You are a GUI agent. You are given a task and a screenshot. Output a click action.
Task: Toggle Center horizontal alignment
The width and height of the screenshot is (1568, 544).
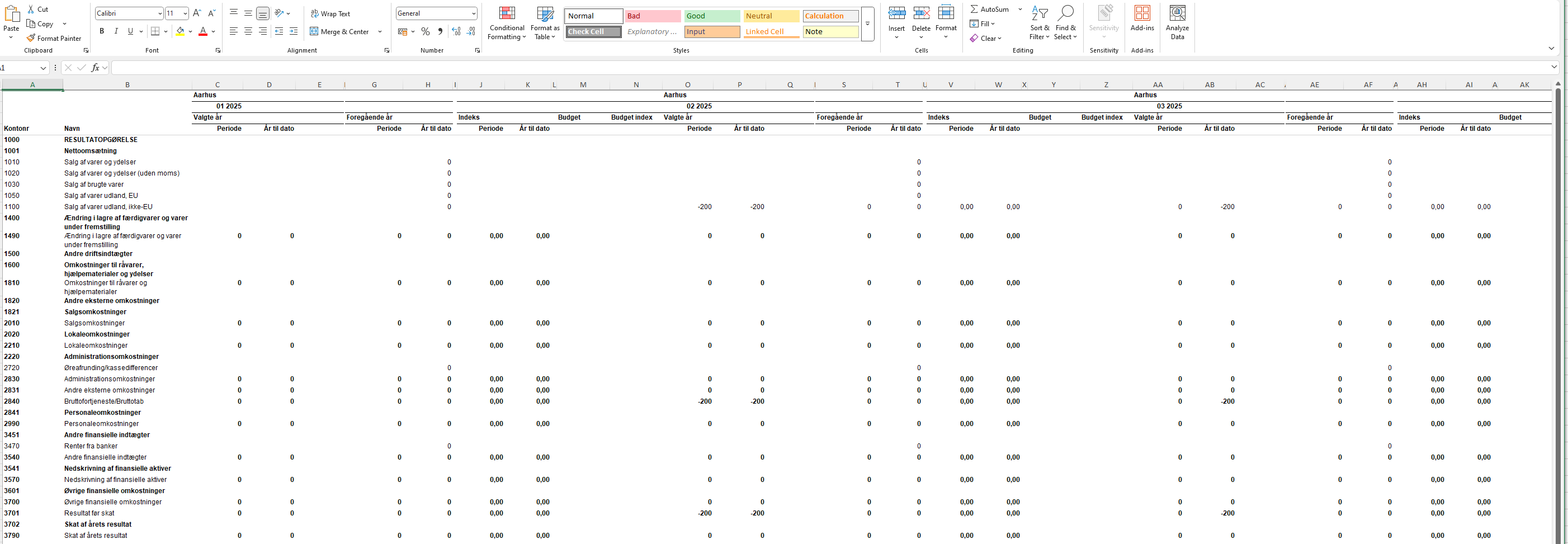pos(248,31)
